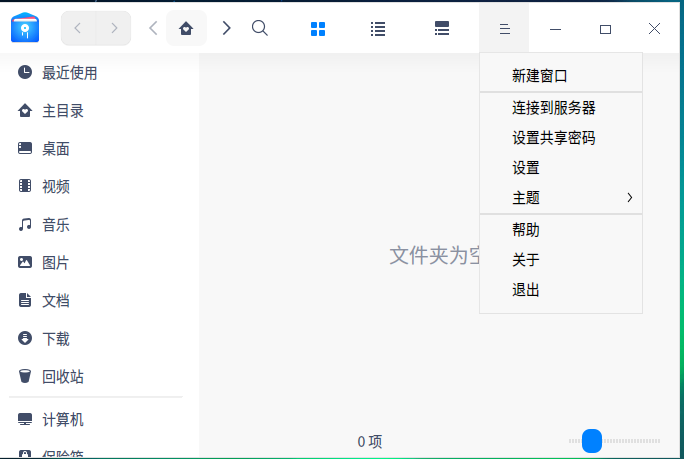The image size is (684, 459).
Task: Expand the 主题 submenu
Action: (560, 198)
